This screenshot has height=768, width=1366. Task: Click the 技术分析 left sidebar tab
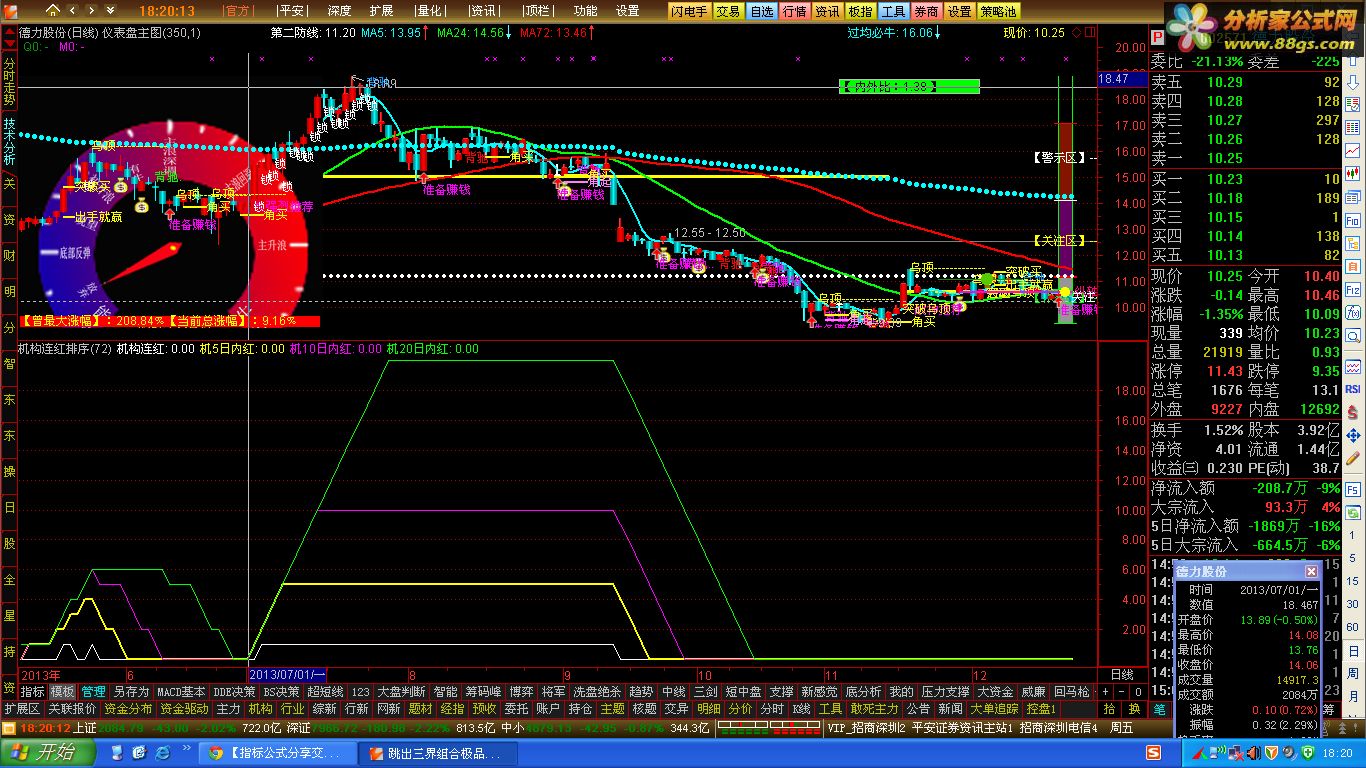8,140
